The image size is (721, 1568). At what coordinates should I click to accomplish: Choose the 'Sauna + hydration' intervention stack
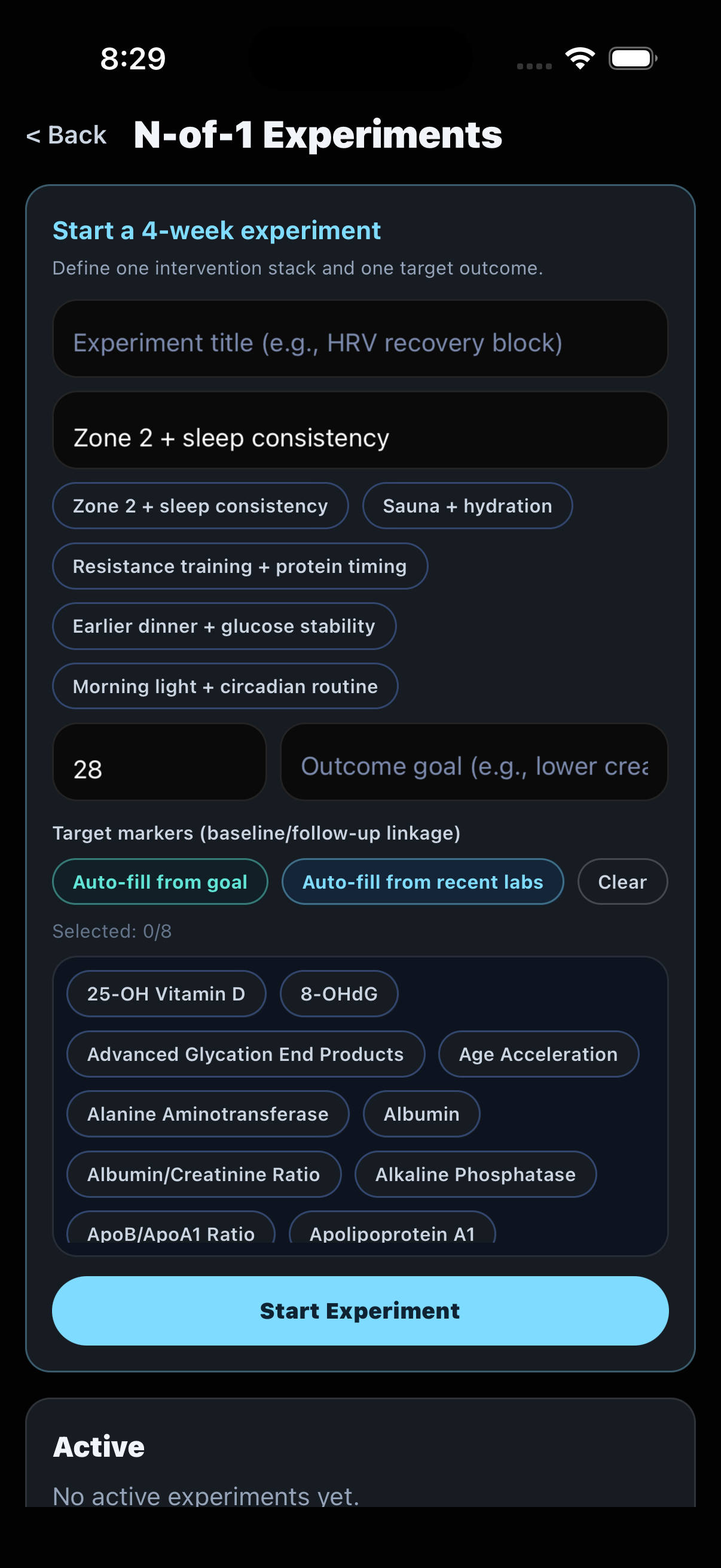(x=468, y=505)
